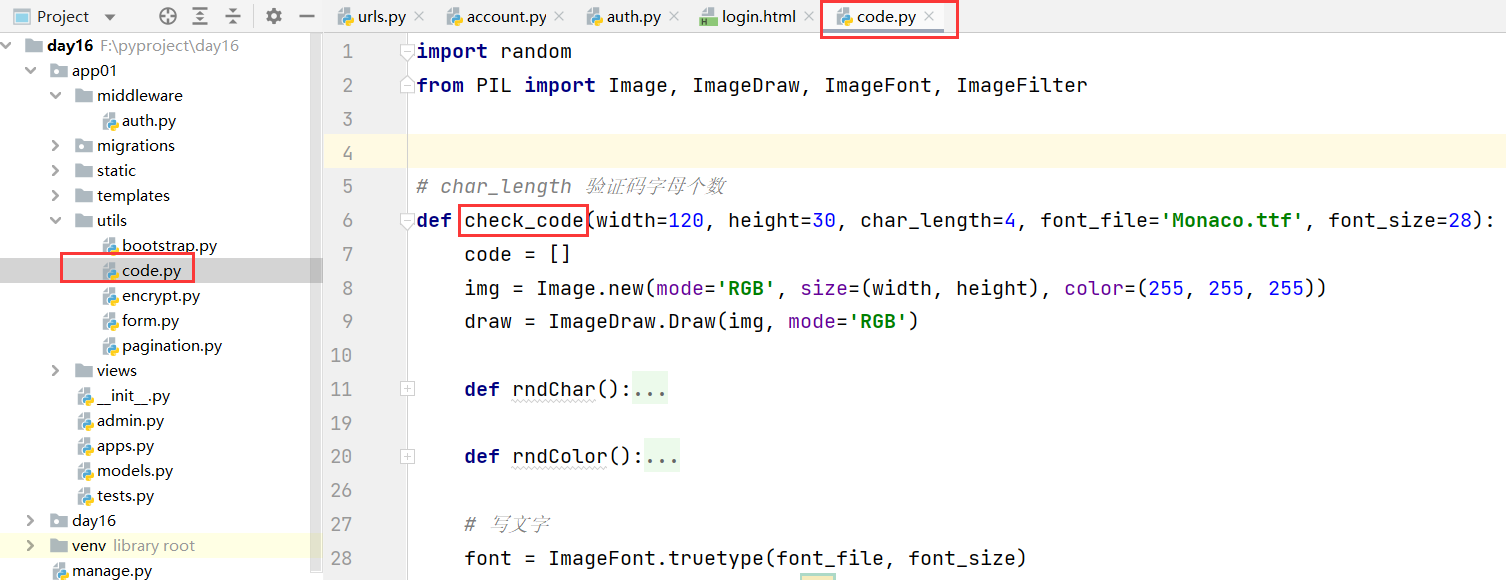The image size is (1506, 580).
Task: Click the rndChar folded ellipsis placeholder
Action: click(650, 389)
